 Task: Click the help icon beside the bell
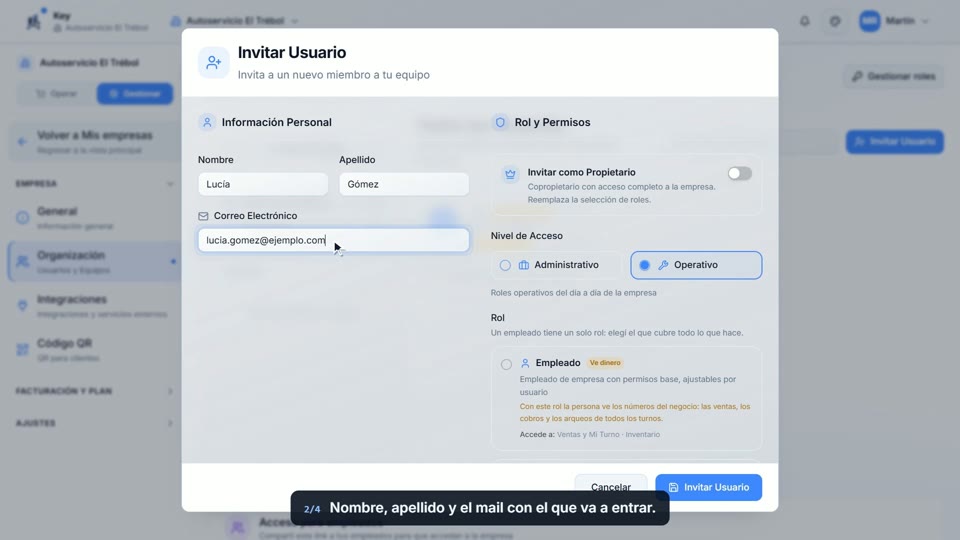(835, 21)
